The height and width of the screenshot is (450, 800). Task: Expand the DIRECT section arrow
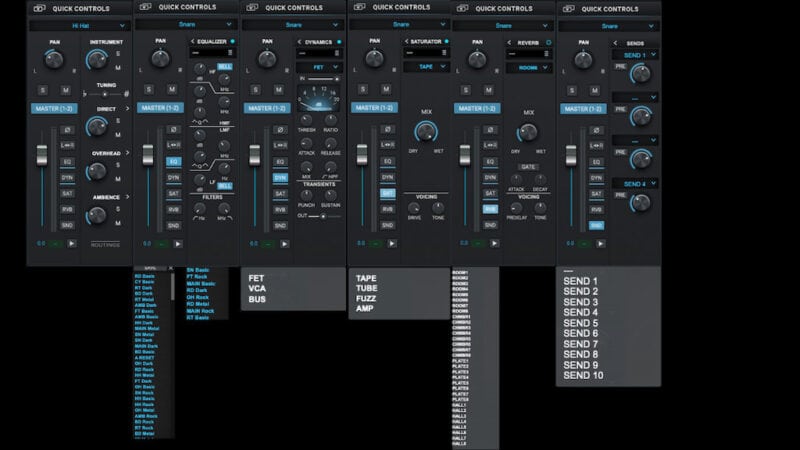click(x=128, y=109)
